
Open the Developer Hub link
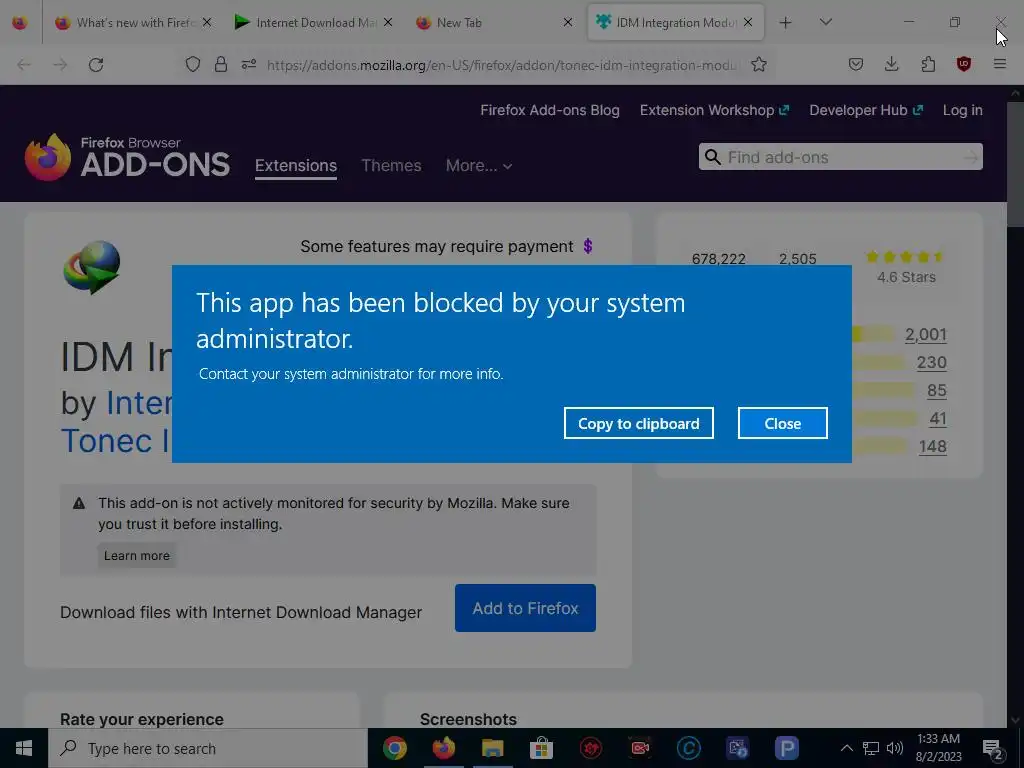(x=866, y=110)
